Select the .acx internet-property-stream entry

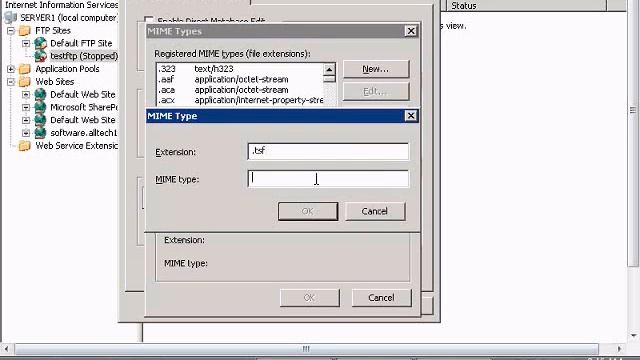240,100
